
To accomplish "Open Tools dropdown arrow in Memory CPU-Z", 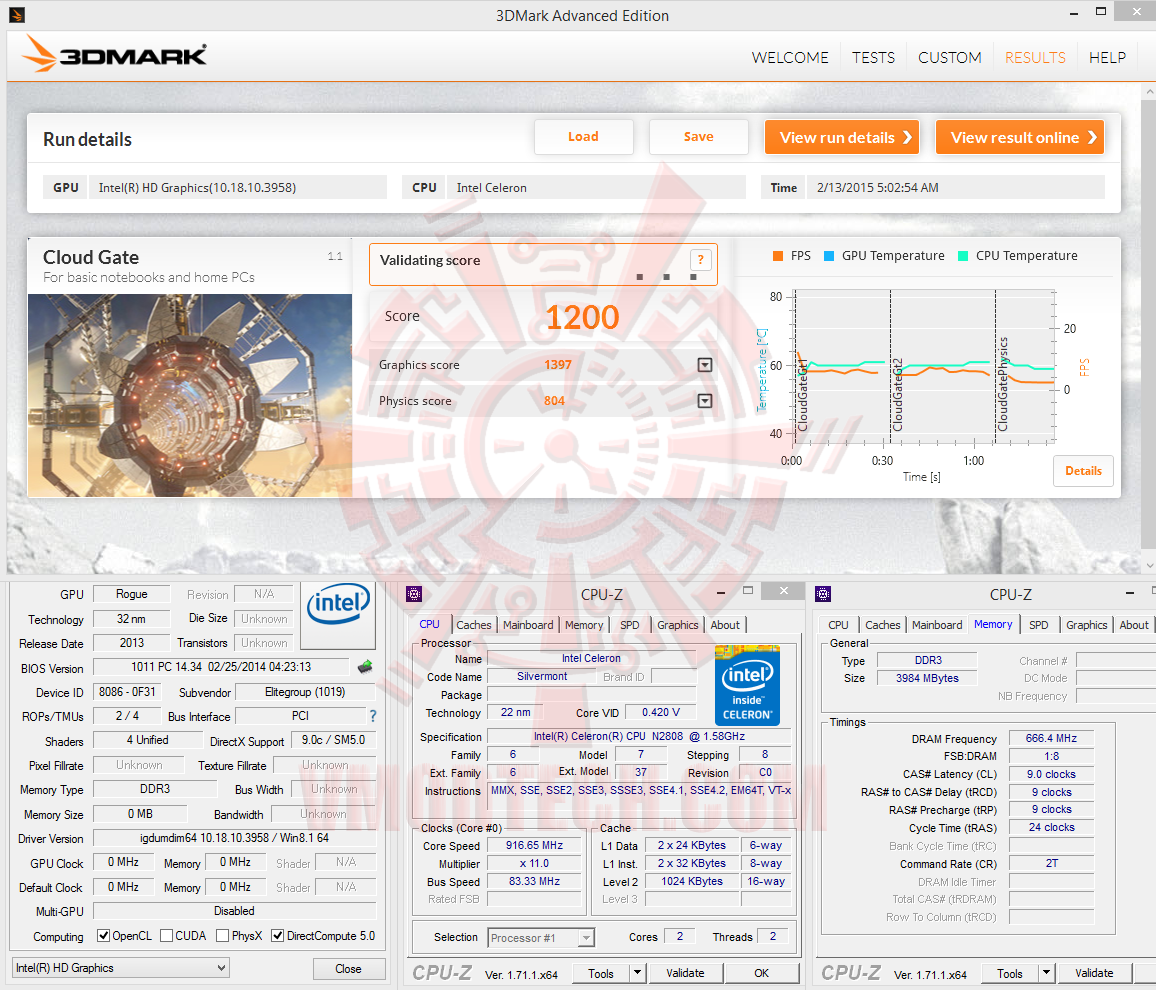I will coord(1046,973).
